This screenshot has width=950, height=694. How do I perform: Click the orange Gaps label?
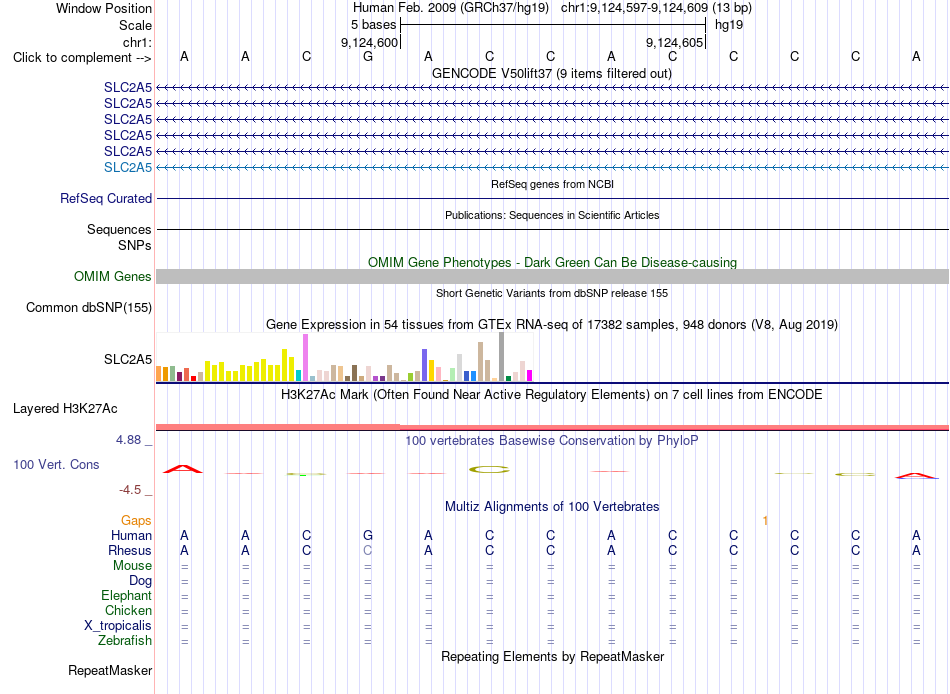pos(136,521)
